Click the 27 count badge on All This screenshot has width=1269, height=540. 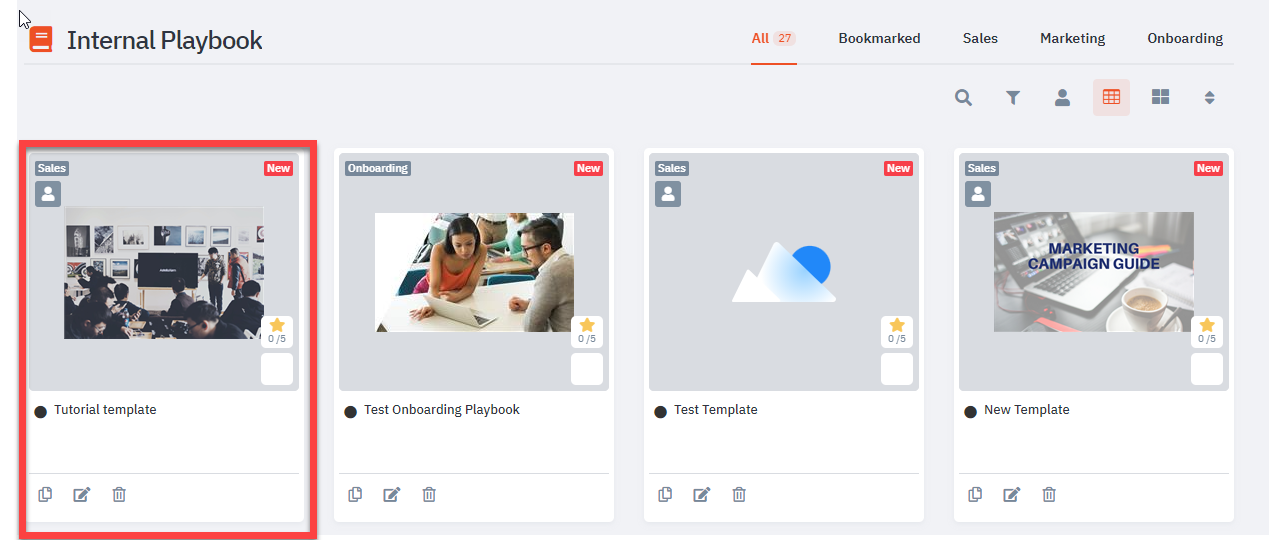(x=785, y=38)
